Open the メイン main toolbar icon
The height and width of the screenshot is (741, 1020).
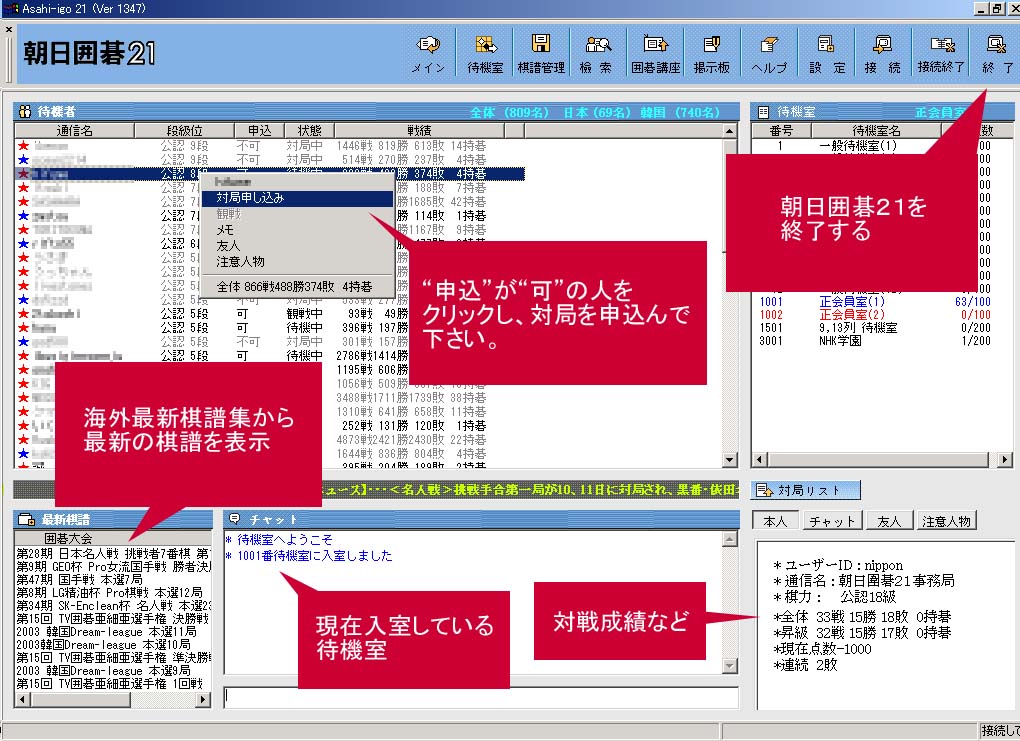(428, 53)
